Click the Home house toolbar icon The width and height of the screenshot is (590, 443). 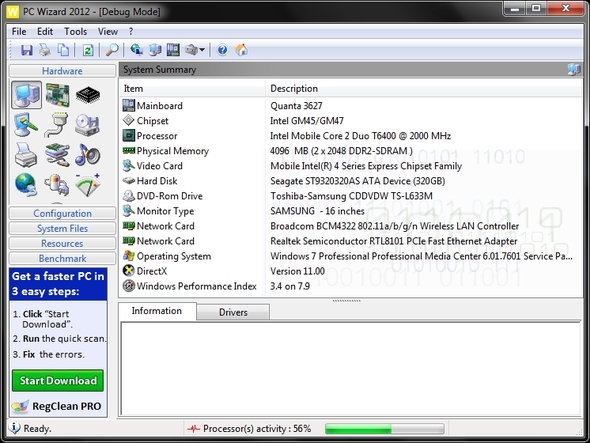[242, 50]
